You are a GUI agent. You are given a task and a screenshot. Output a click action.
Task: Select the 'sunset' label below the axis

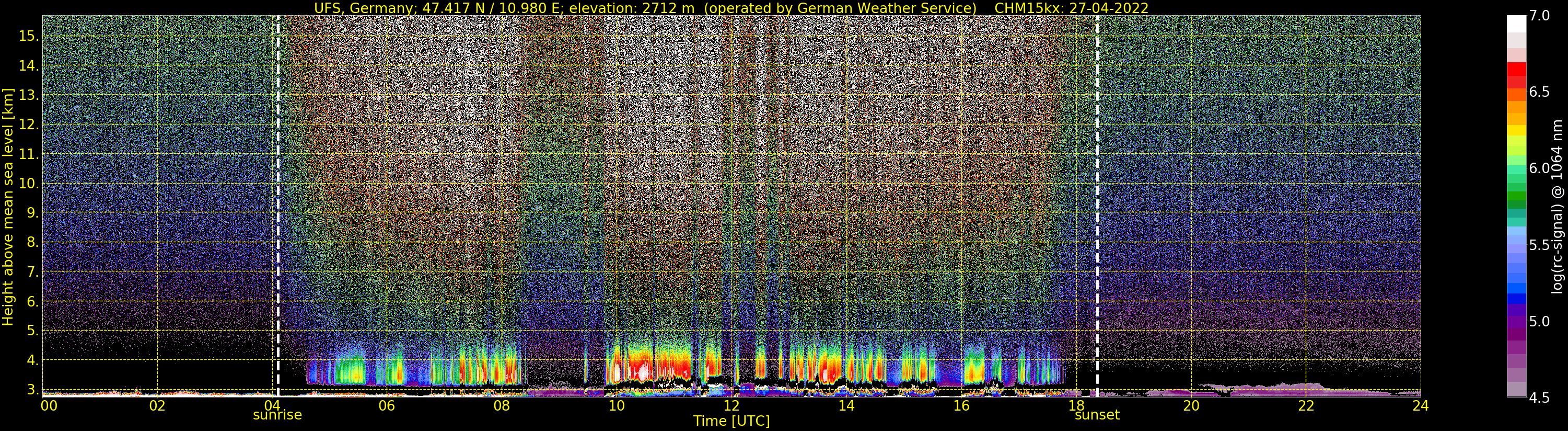pyautogui.click(x=1097, y=415)
